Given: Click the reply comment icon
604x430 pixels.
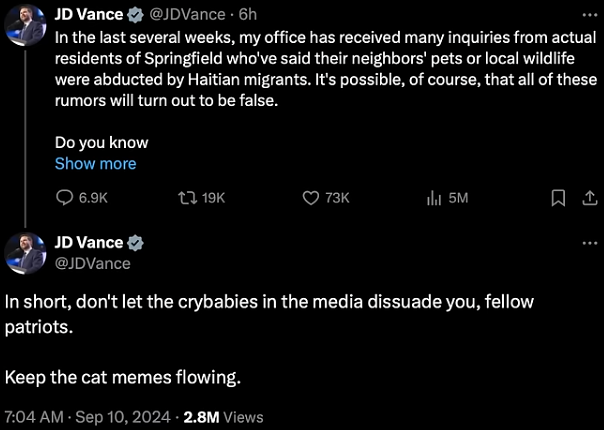Looking at the screenshot, I should point(64,198).
